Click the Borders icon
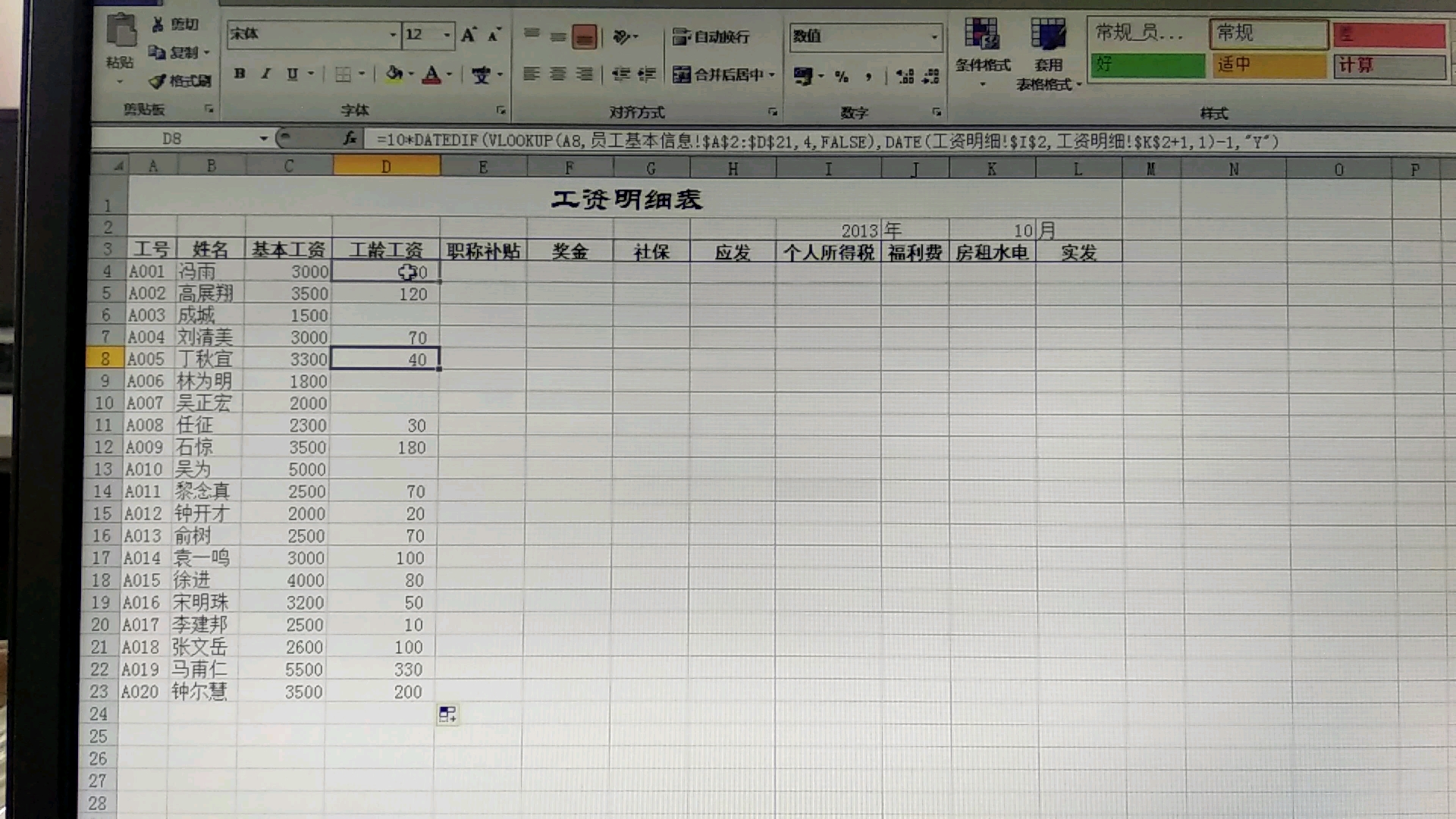This screenshot has height=819, width=1456. click(x=343, y=74)
